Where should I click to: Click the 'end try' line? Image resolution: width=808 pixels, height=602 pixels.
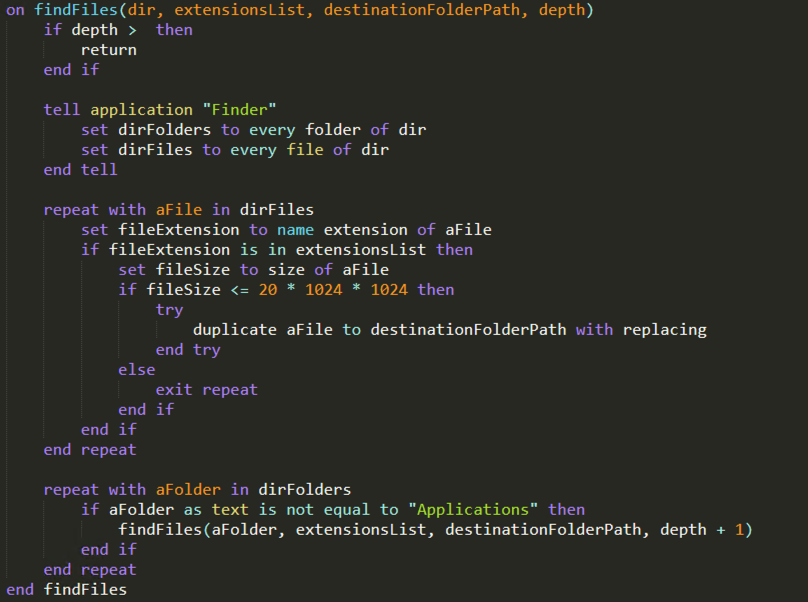188,350
